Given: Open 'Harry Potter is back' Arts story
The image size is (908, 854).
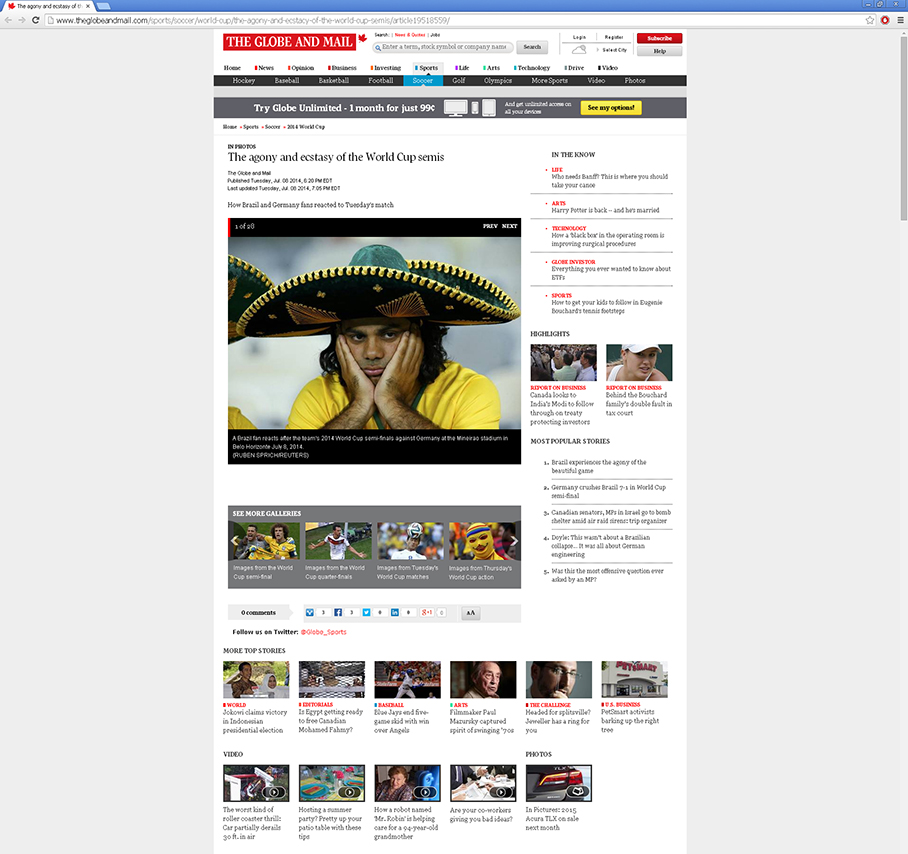Looking at the screenshot, I should pos(605,210).
